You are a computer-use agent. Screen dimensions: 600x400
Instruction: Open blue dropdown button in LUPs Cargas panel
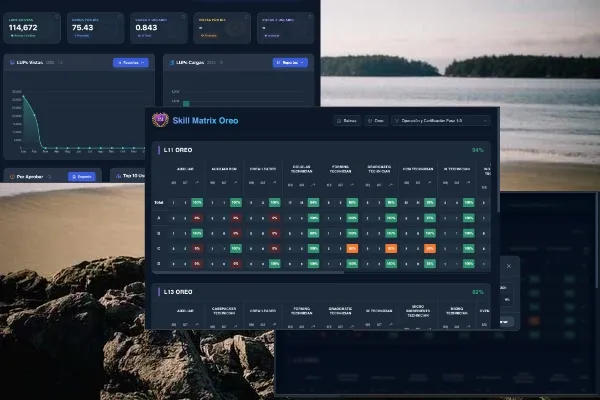pos(290,62)
